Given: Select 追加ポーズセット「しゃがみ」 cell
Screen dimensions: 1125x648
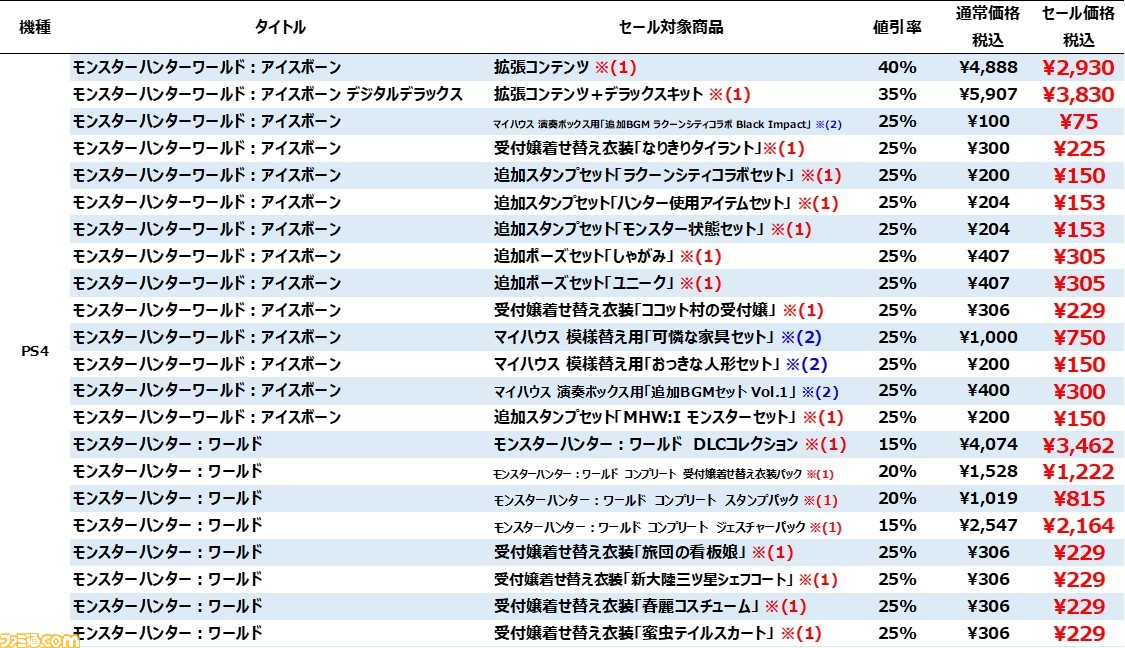Looking at the screenshot, I should pos(608,256).
